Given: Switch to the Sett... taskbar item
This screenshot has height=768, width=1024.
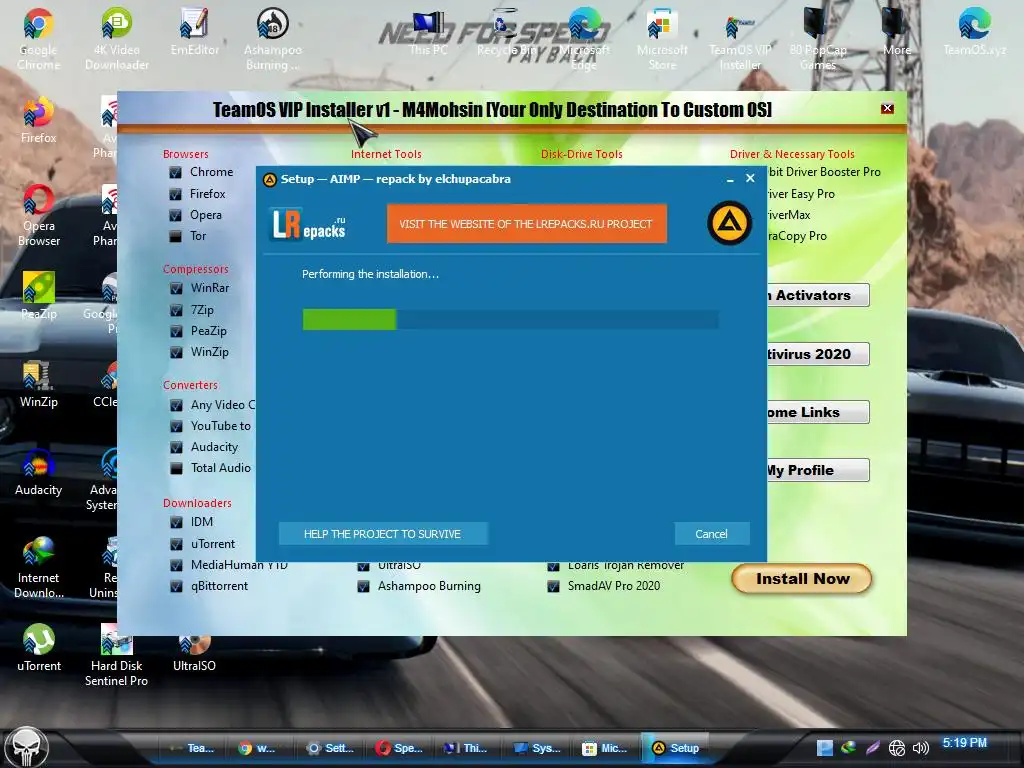Looking at the screenshot, I should 330,748.
